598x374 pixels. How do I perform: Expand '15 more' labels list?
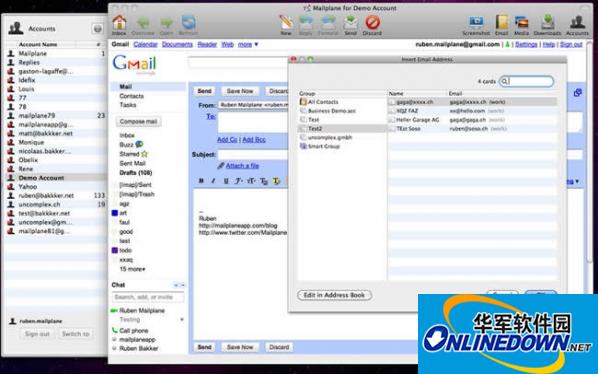pyautogui.click(x=132, y=269)
